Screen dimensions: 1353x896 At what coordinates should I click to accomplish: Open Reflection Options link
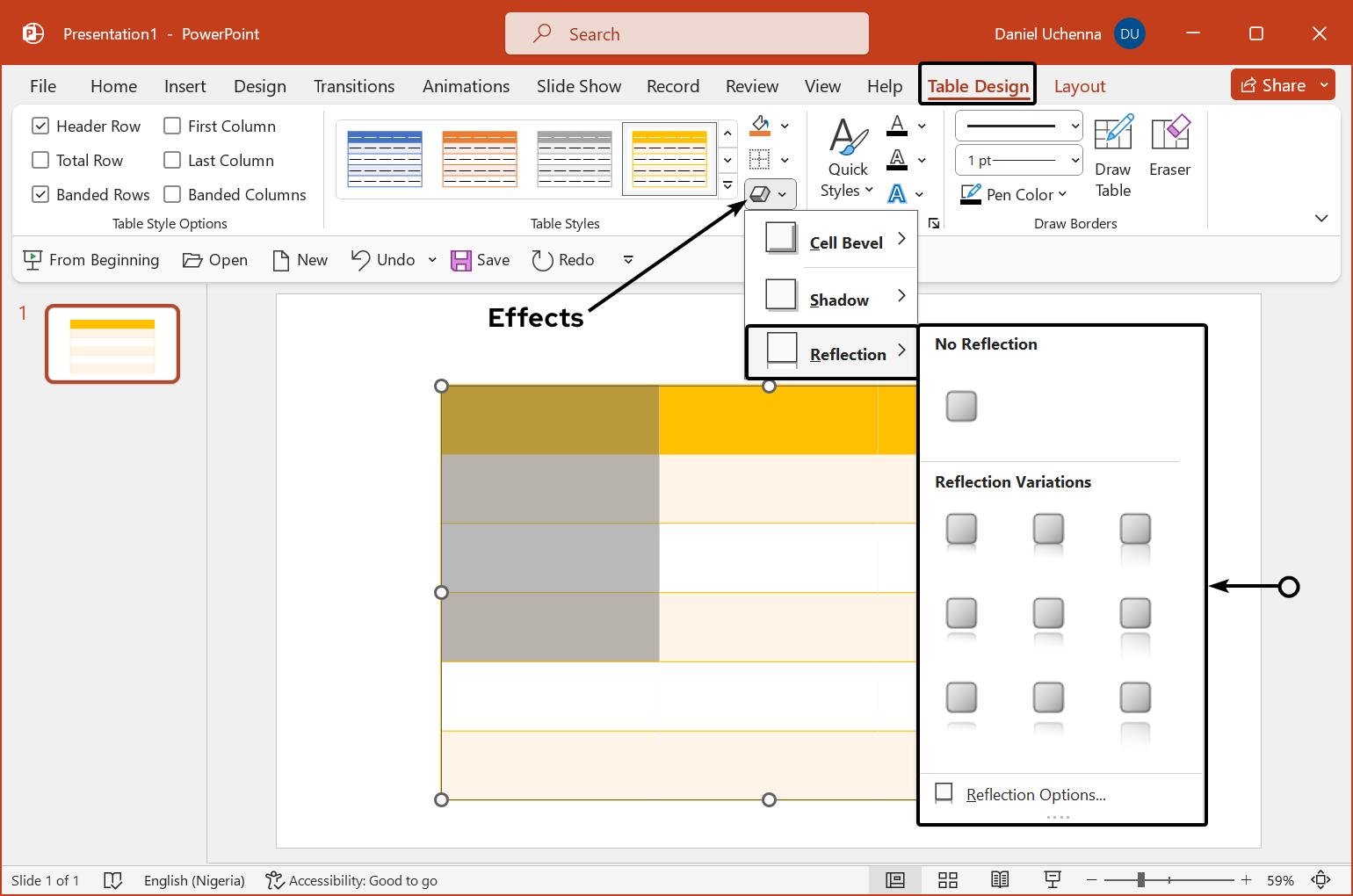(x=1035, y=795)
